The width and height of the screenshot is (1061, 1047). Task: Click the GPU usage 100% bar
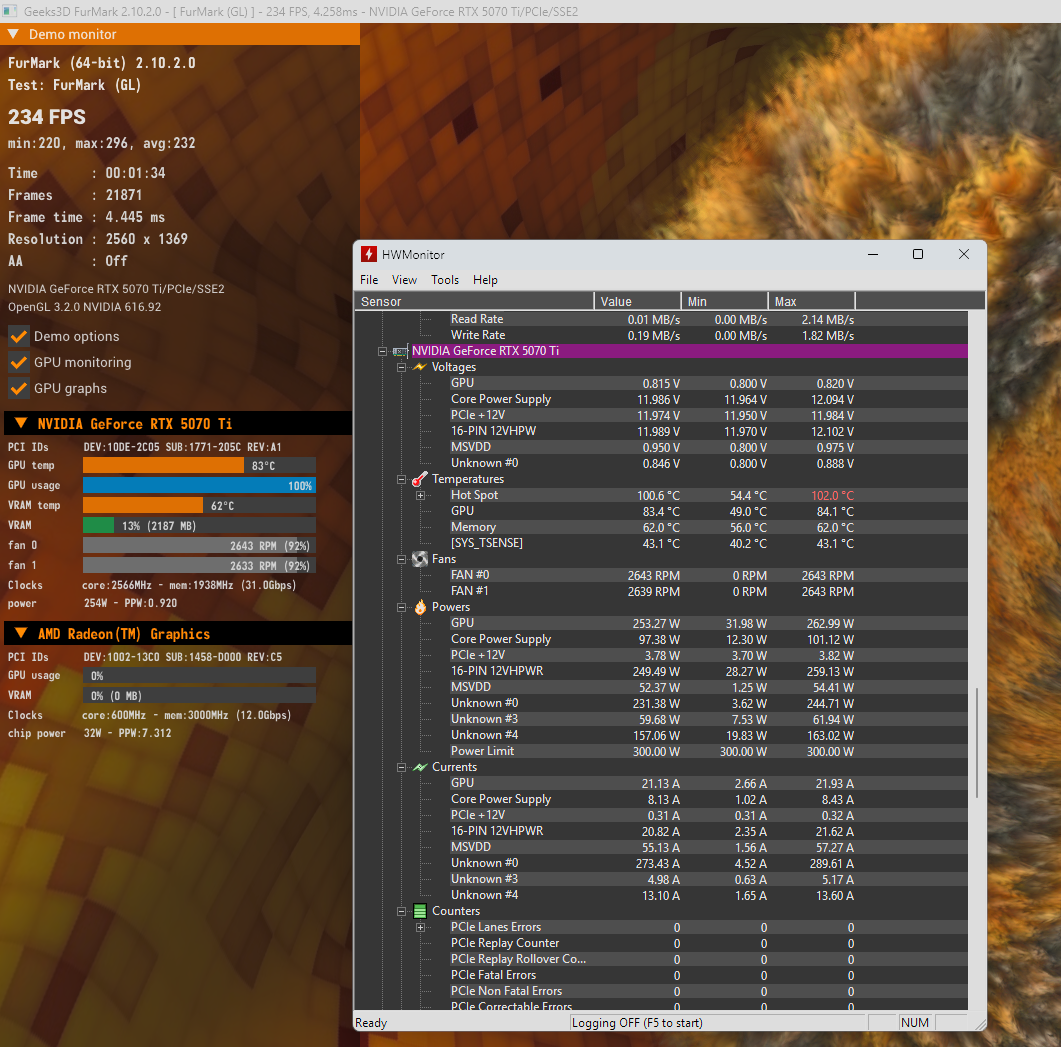tap(199, 485)
